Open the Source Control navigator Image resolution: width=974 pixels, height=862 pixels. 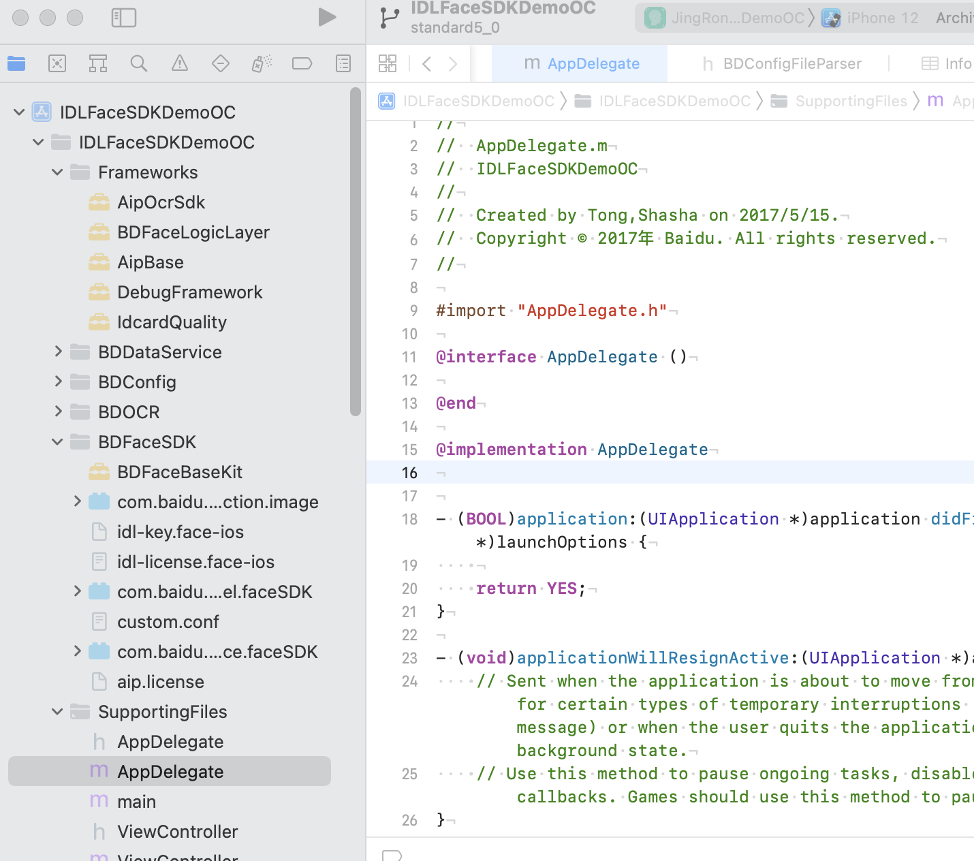(x=57, y=63)
